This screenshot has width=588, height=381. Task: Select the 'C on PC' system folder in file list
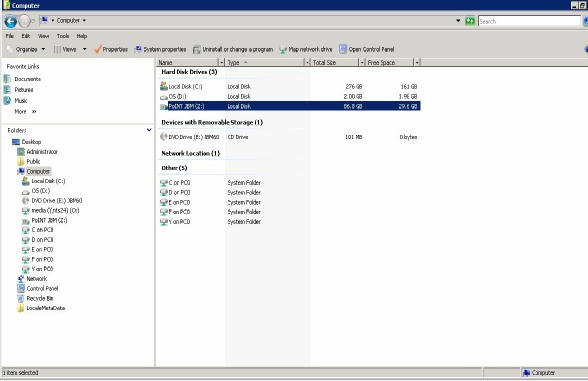(179, 183)
